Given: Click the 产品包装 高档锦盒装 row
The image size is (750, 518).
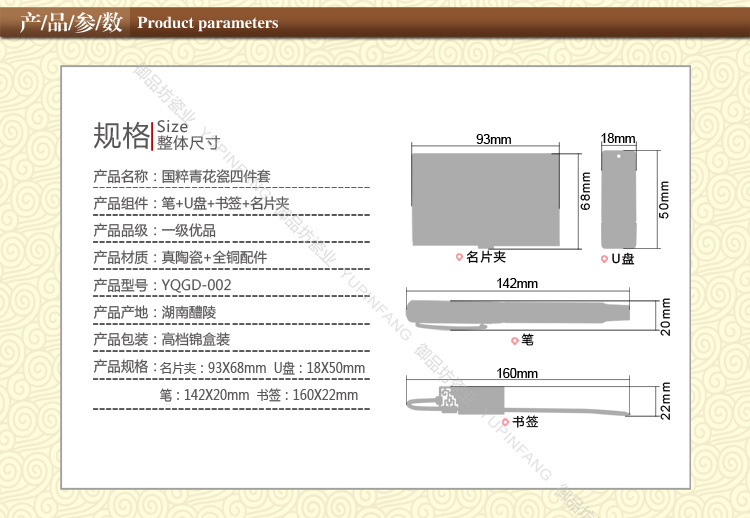Looking at the screenshot, I should [162, 339].
